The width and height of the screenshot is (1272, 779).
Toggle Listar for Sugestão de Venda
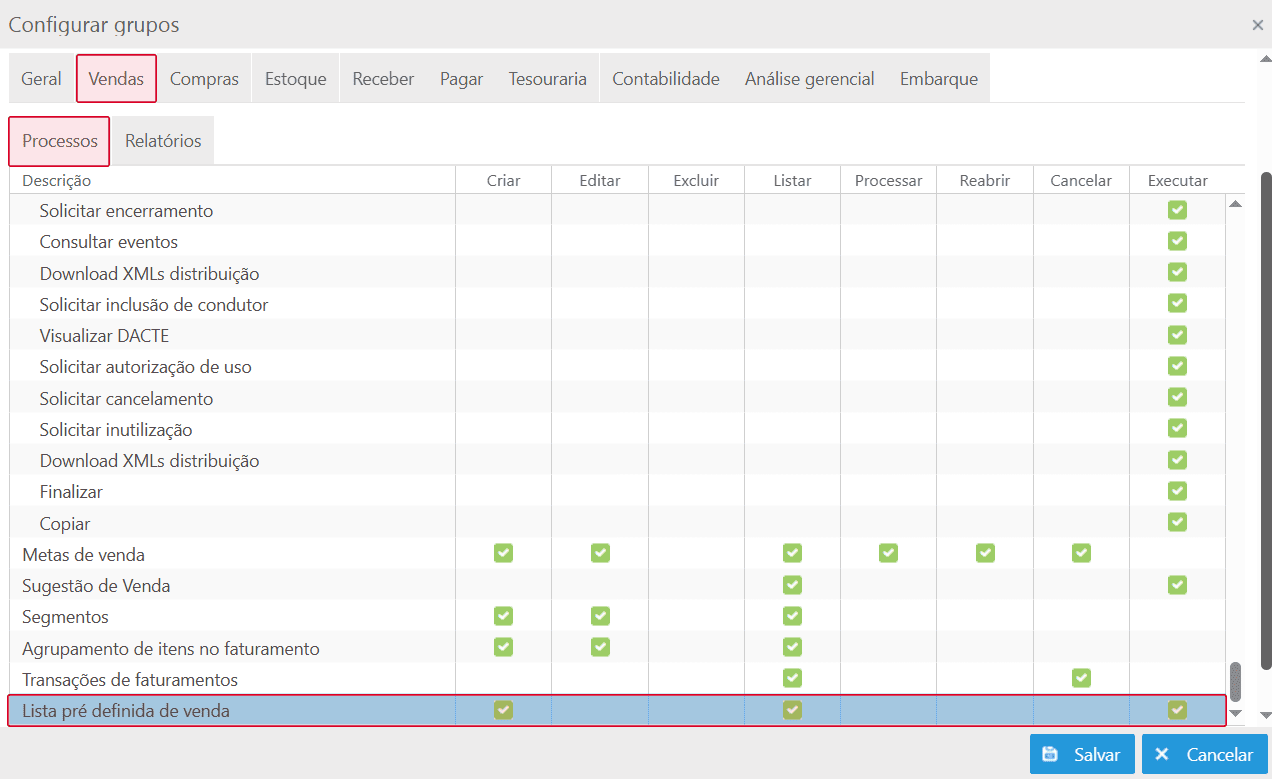(792, 584)
